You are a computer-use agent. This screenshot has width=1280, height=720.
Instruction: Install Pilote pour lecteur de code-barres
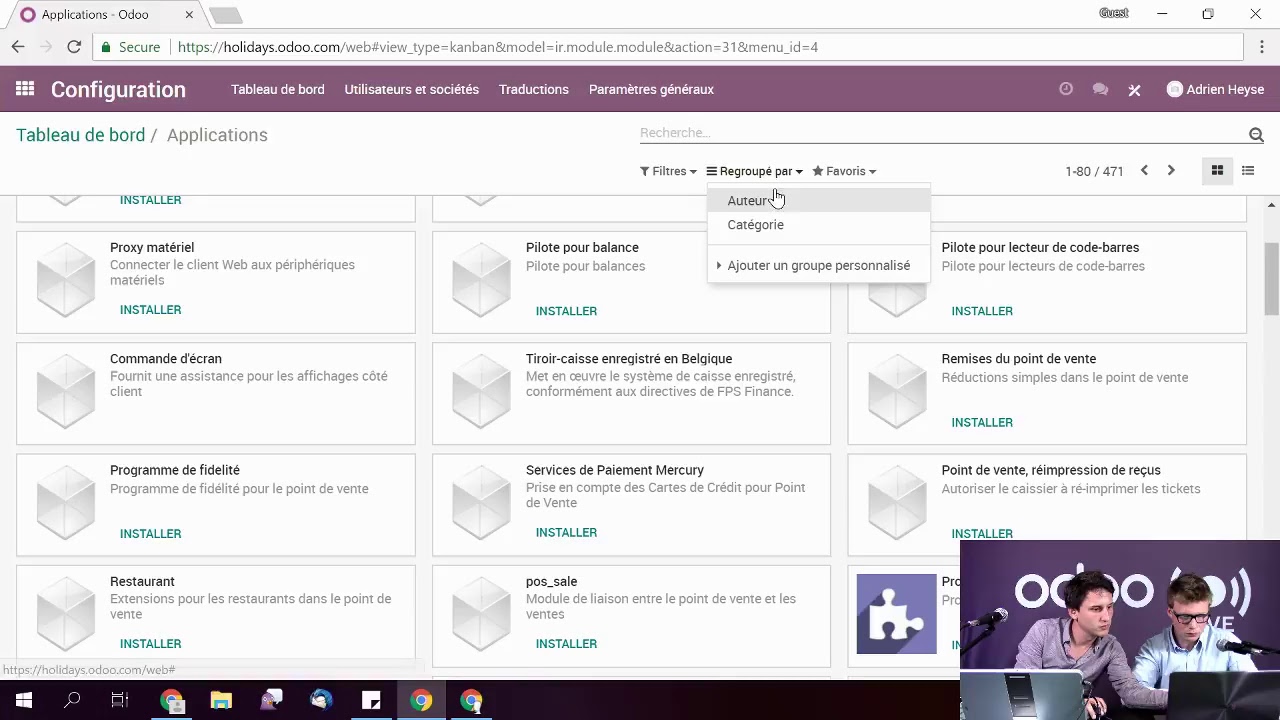pos(982,311)
